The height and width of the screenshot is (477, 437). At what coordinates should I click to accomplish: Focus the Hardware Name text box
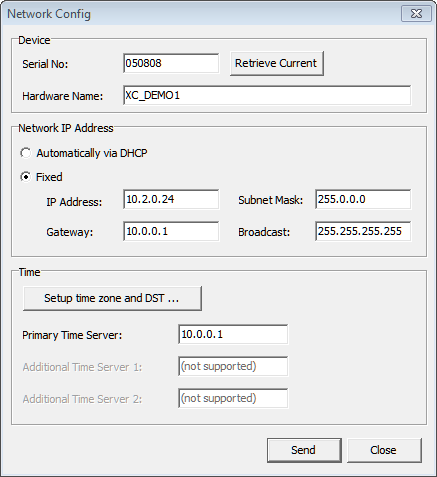click(x=267, y=95)
